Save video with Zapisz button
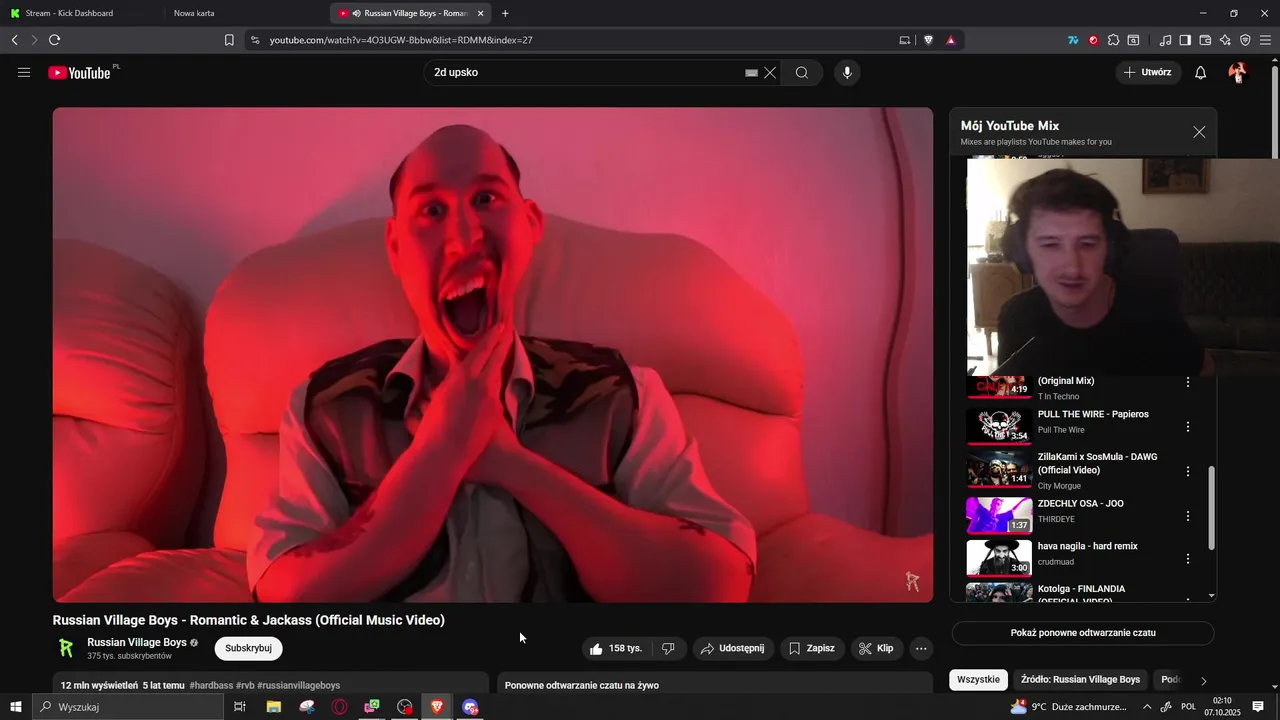This screenshot has height=720, width=1280. point(811,648)
